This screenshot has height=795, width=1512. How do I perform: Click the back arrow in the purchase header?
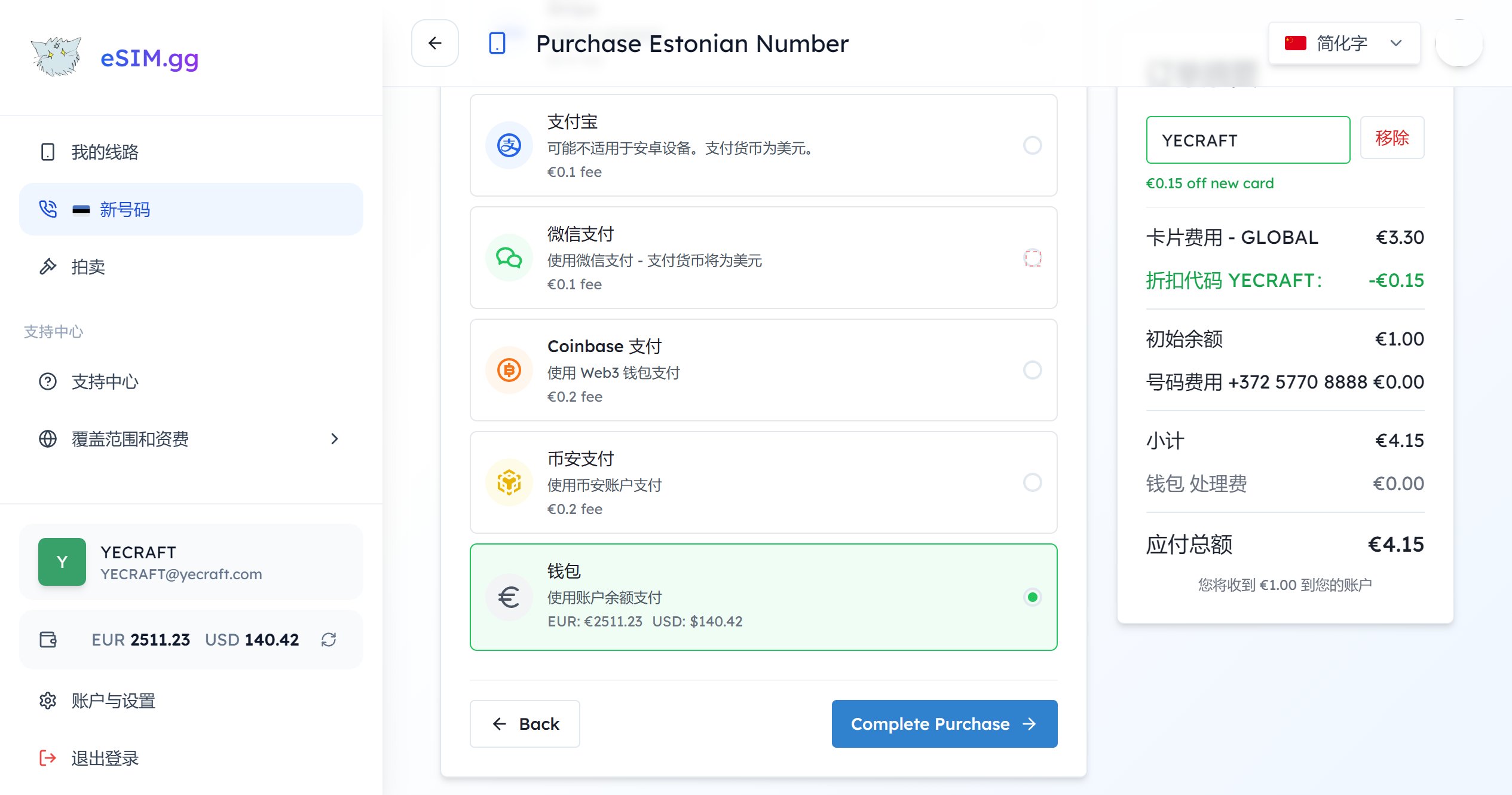pos(434,43)
